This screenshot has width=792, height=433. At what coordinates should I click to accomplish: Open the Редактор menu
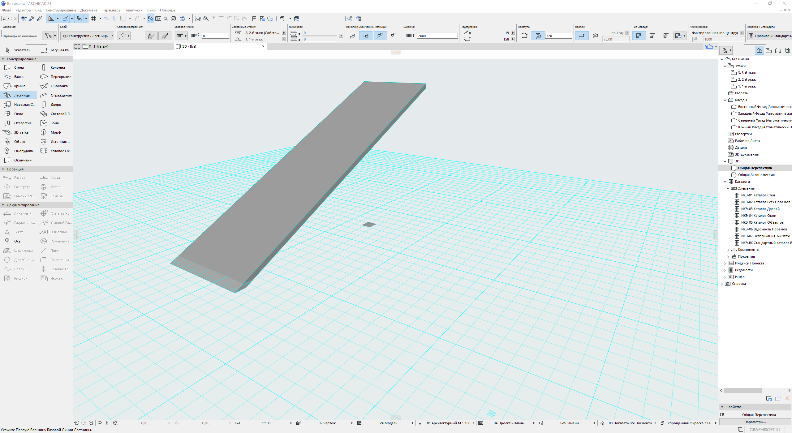[x=23, y=10]
